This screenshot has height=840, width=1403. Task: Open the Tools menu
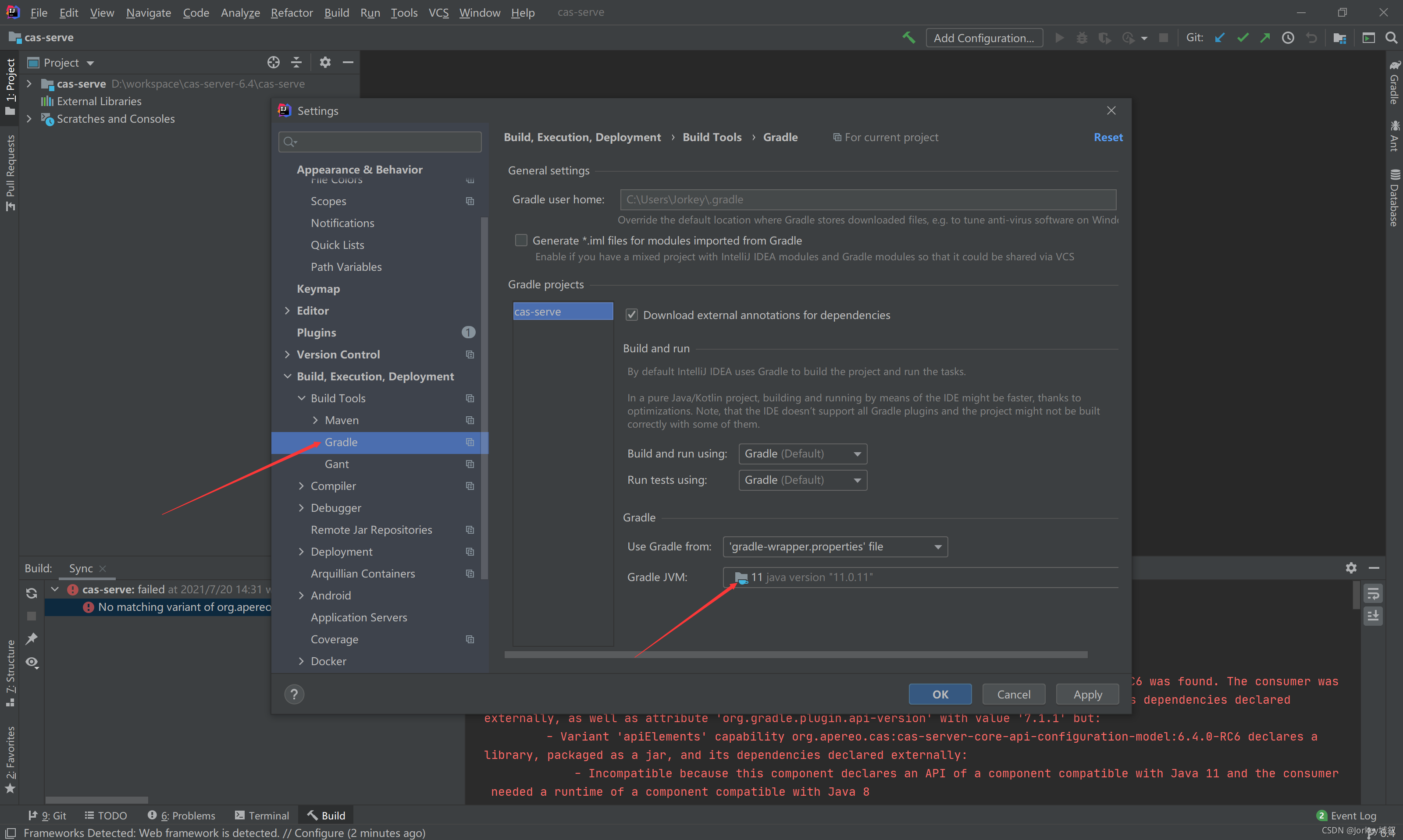click(404, 12)
